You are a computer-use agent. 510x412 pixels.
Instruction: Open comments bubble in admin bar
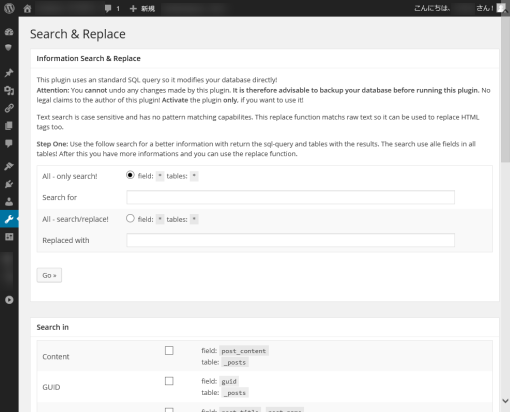coord(112,9)
